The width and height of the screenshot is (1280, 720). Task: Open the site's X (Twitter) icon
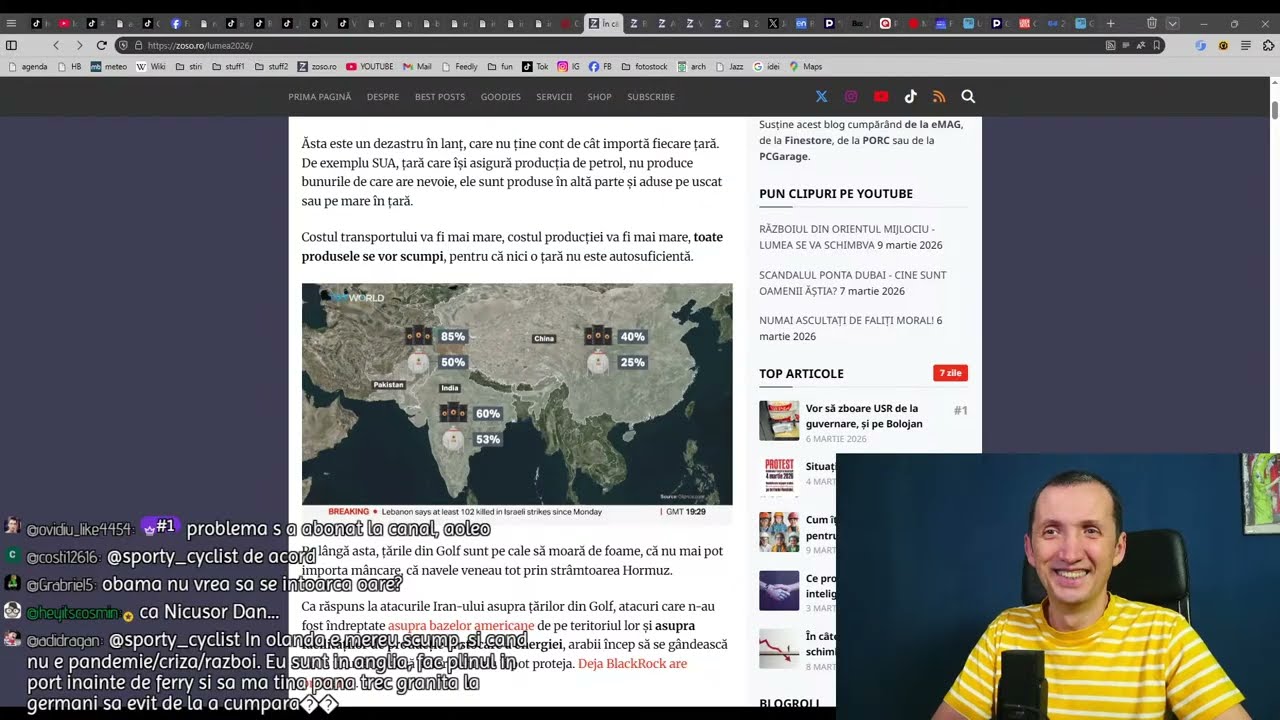pyautogui.click(x=821, y=97)
